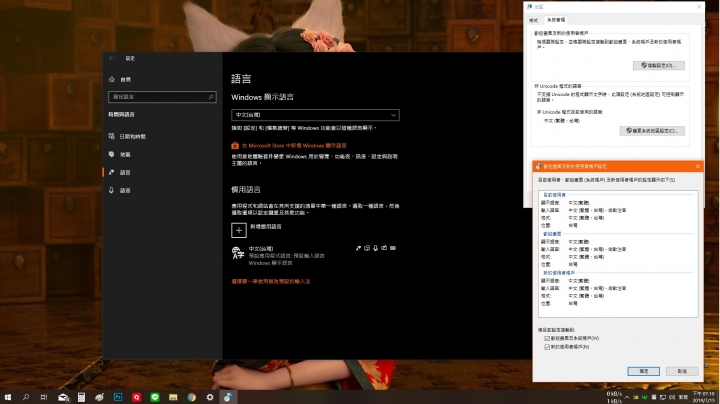This screenshot has height=404, width=720.
Task: Click 變更系統地區設定(C)... button in Region dialog
Action: [652, 131]
